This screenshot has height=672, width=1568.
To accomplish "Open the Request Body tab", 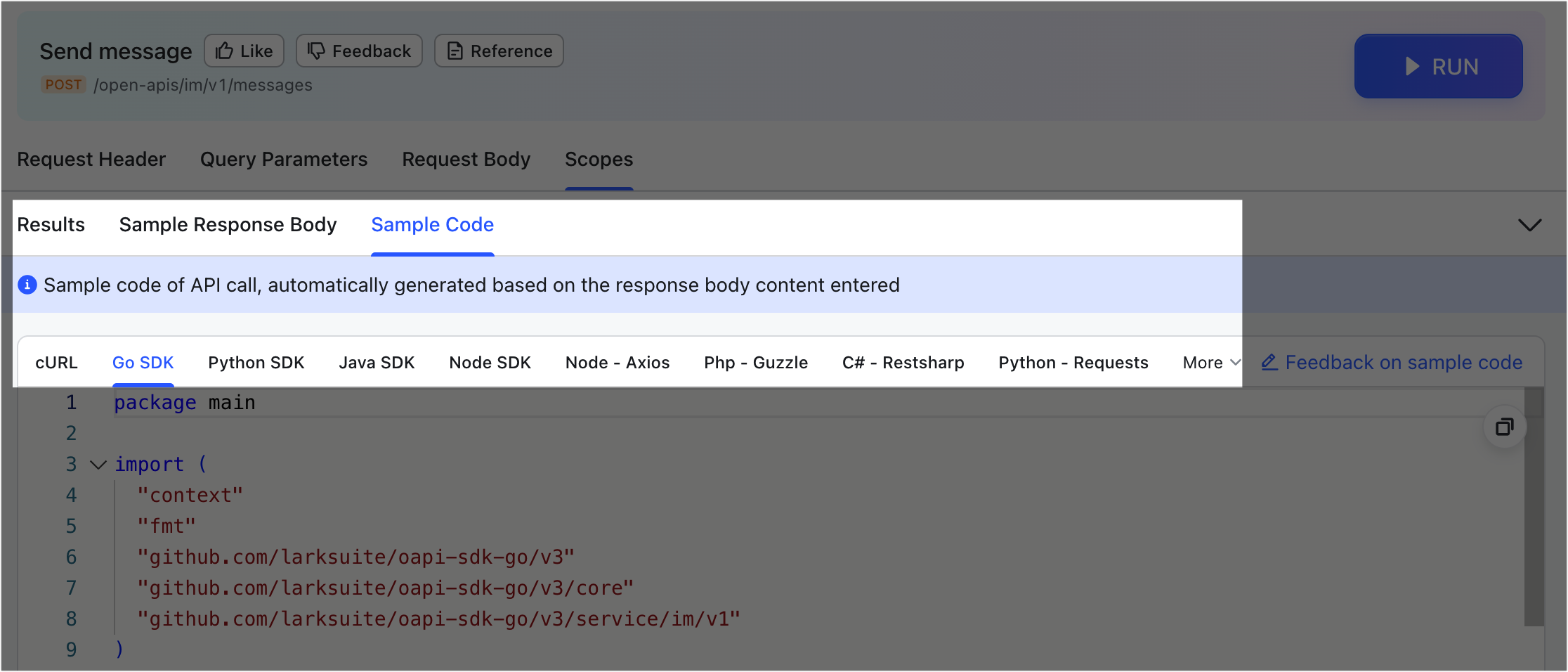I will (x=466, y=159).
